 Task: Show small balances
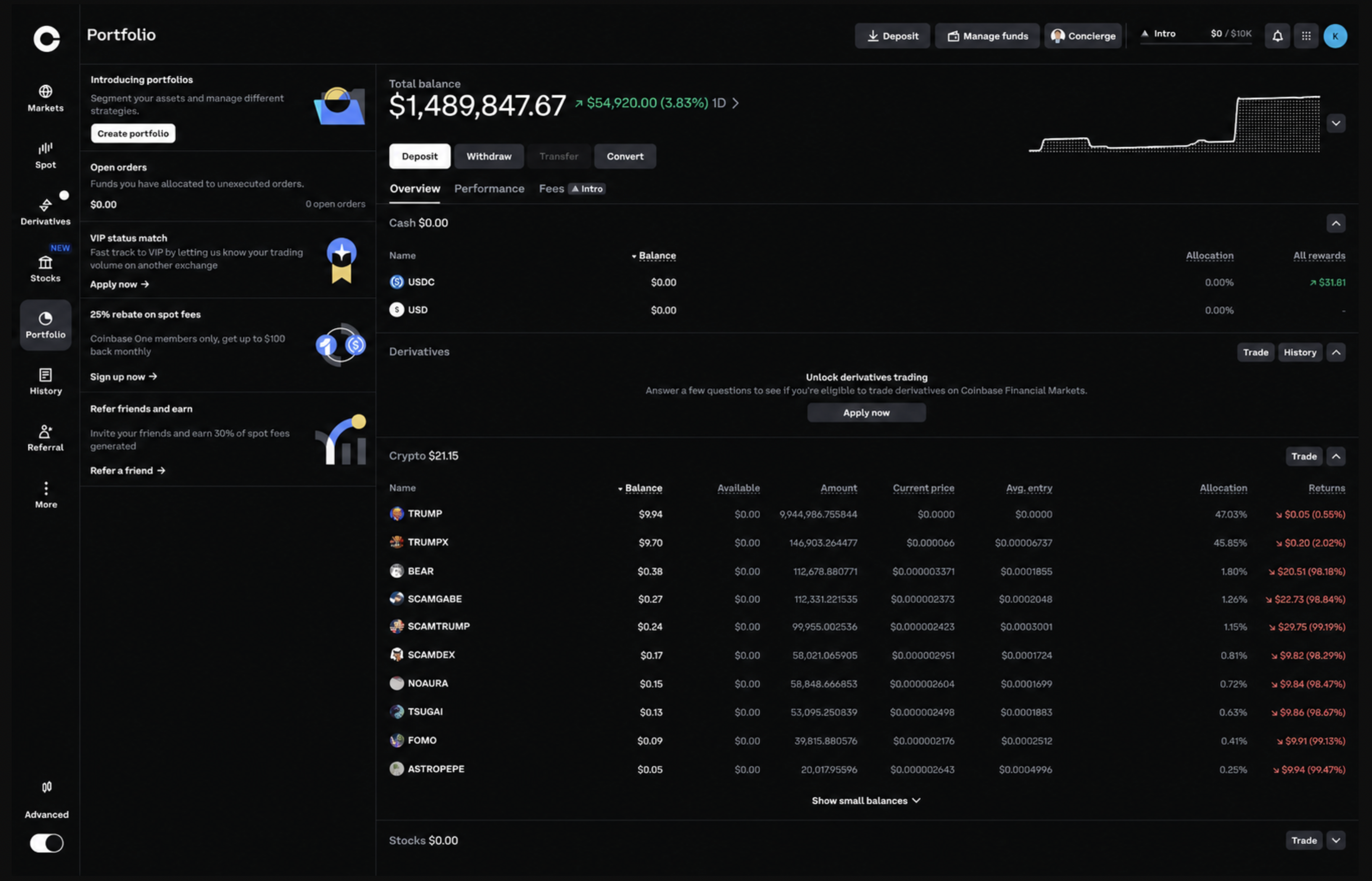(x=866, y=800)
